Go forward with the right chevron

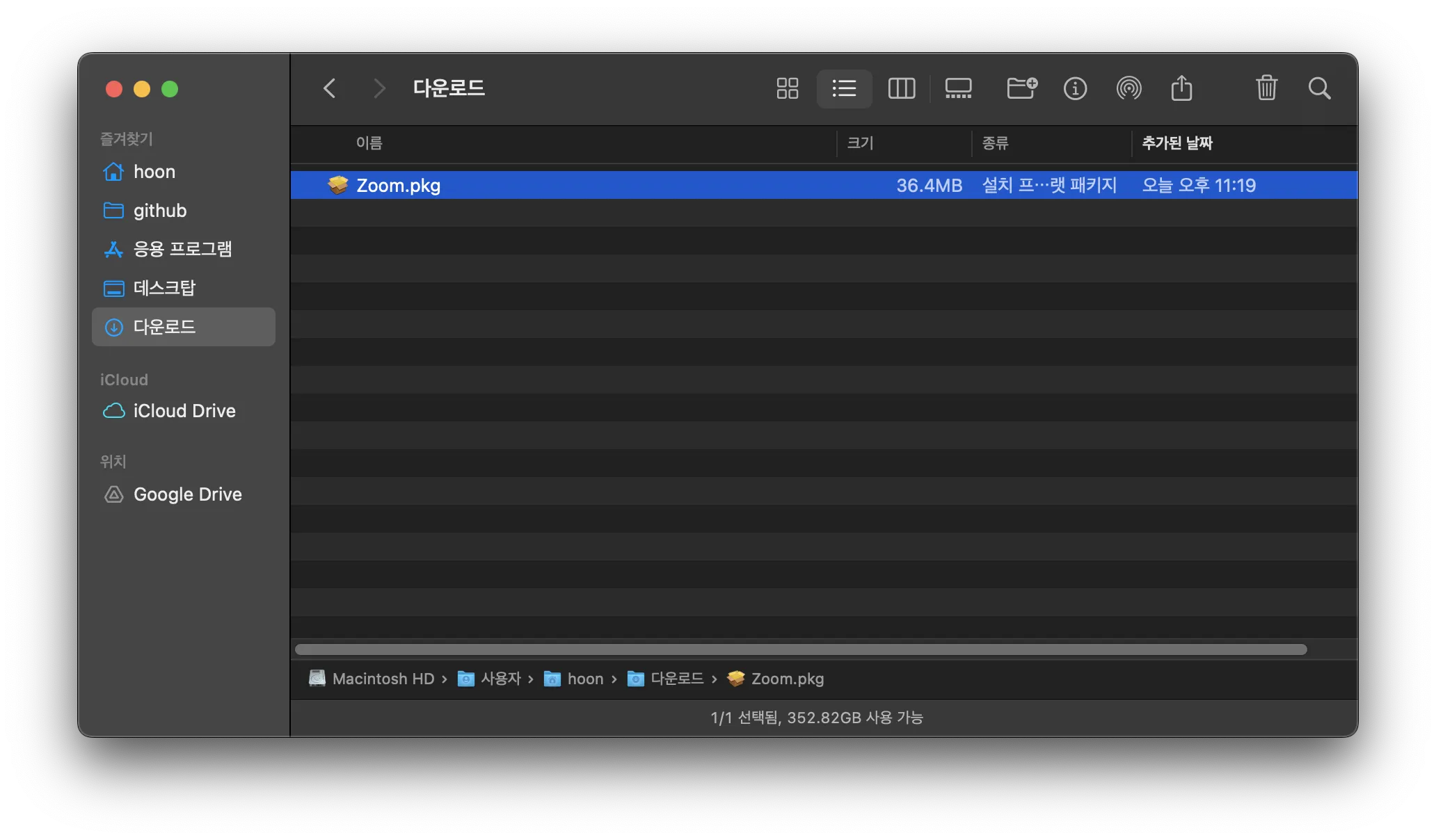point(379,88)
